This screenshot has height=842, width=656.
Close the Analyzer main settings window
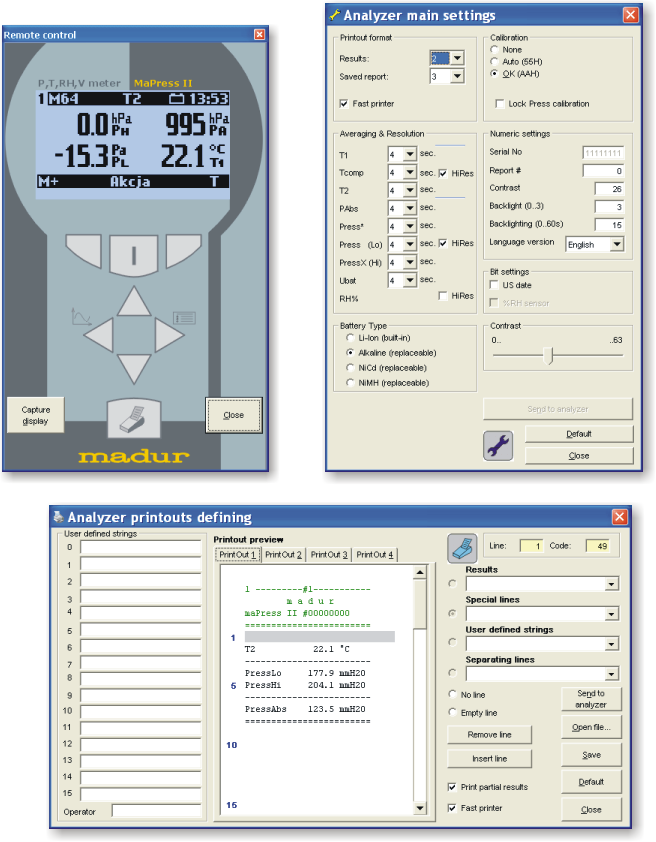[x=631, y=14]
